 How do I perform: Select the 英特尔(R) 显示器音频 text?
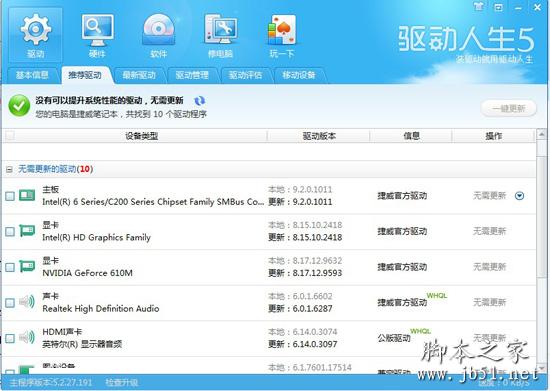[x=82, y=344]
